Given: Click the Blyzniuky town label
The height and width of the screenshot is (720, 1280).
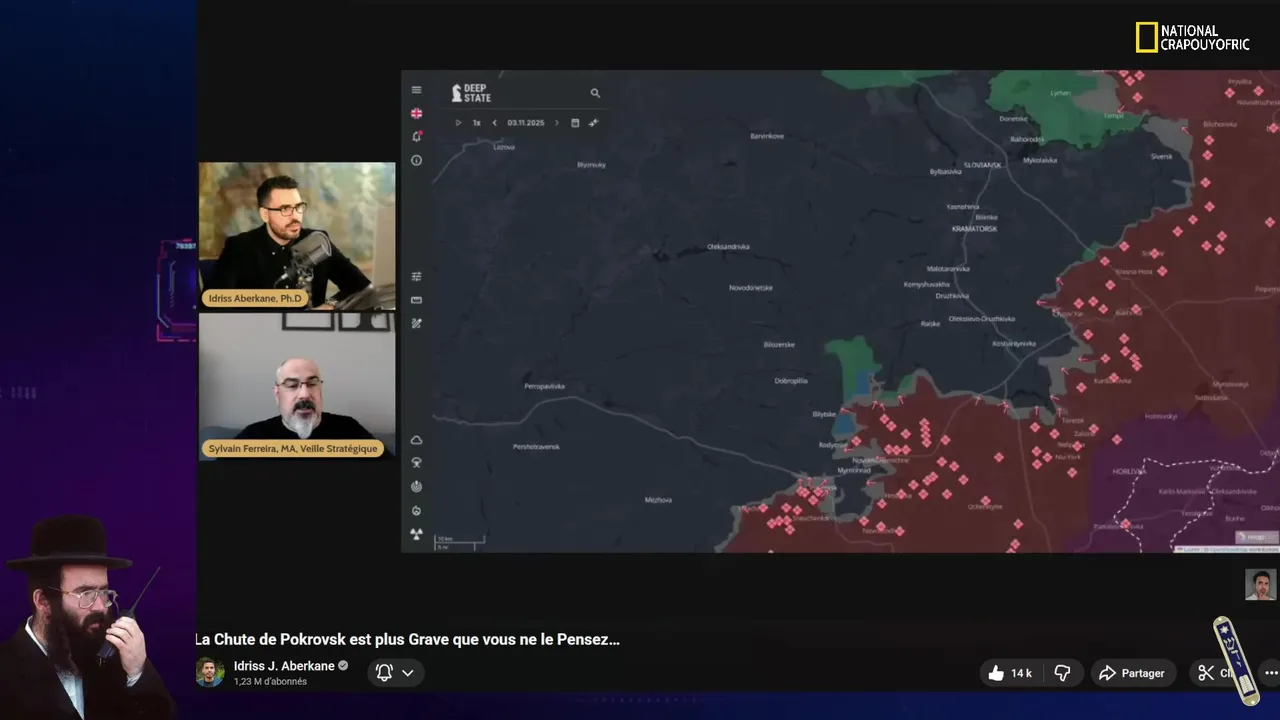Looking at the screenshot, I should coord(591,164).
